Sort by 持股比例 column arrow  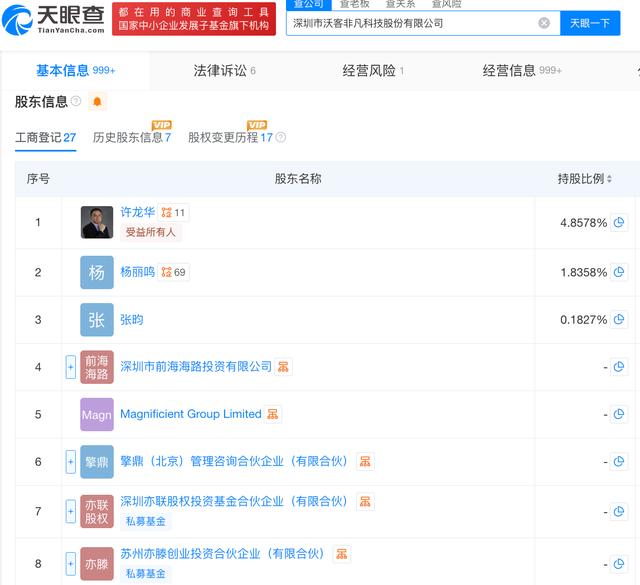pyautogui.click(x=610, y=179)
